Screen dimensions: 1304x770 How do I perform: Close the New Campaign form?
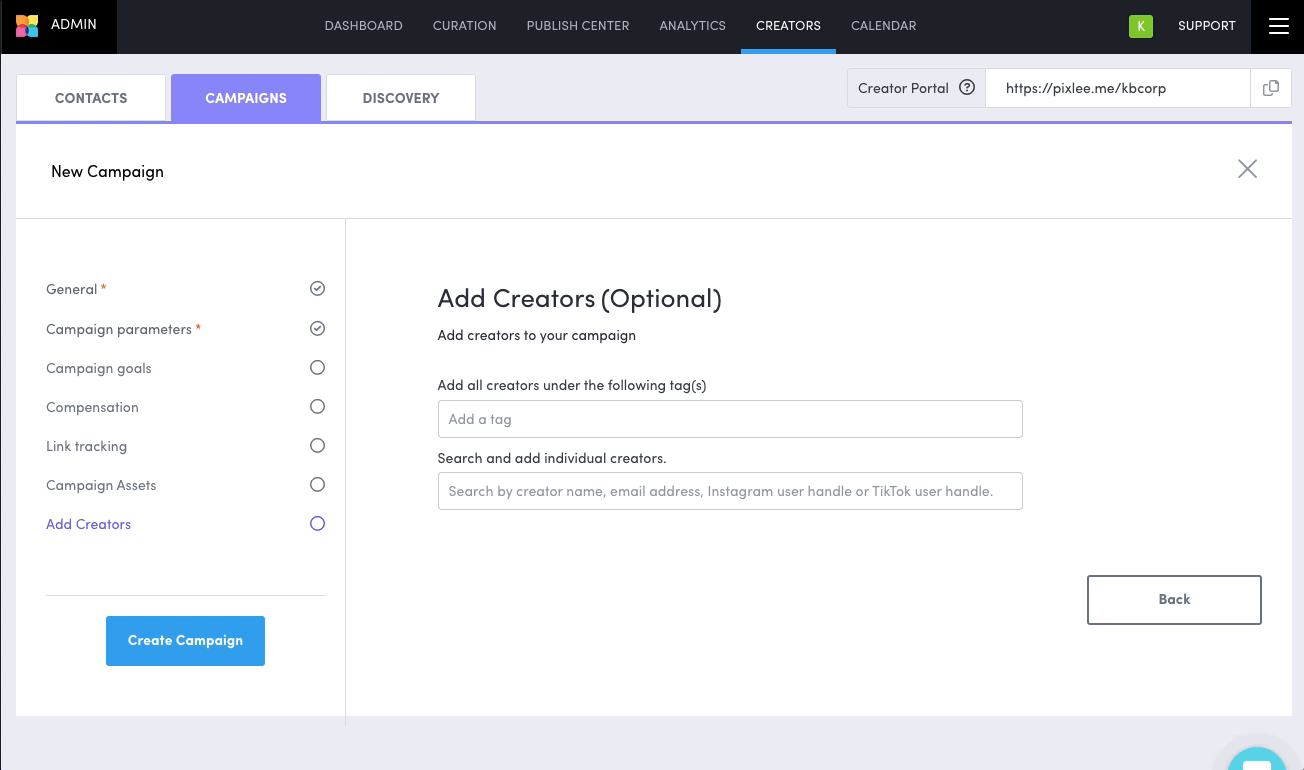(x=1247, y=169)
